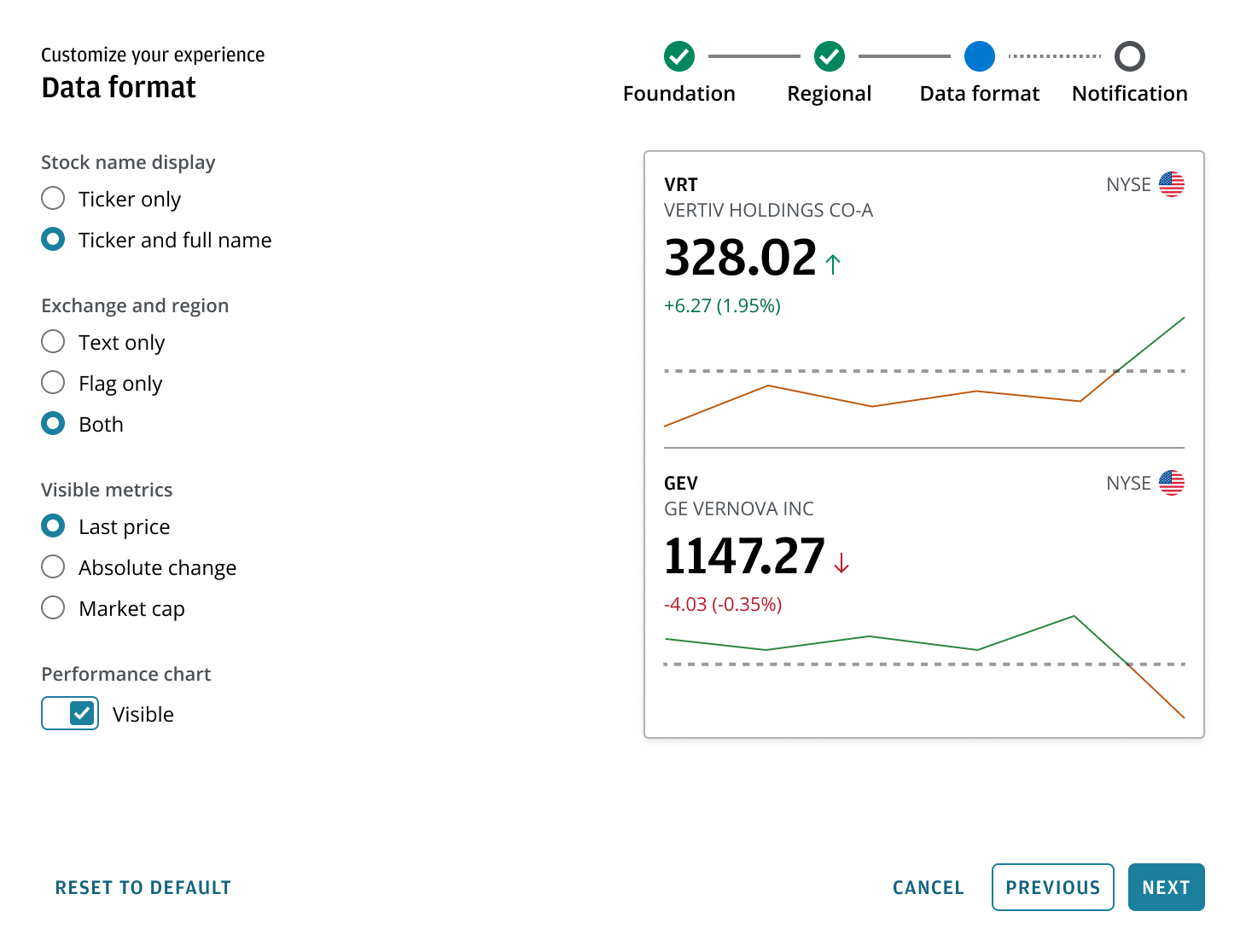Click the GEV ticker symbol

681,483
